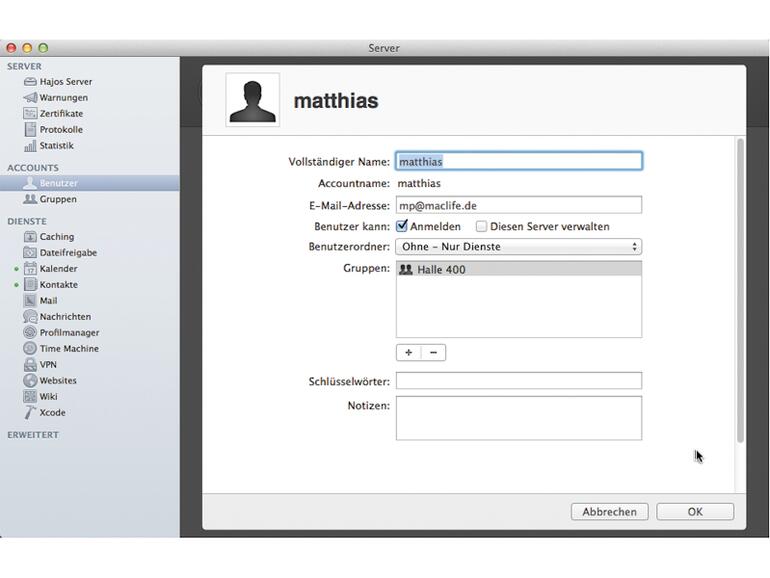Open the Caching service icon
Image resolution: width=770 pixels, height=578 pixels.
(30, 237)
